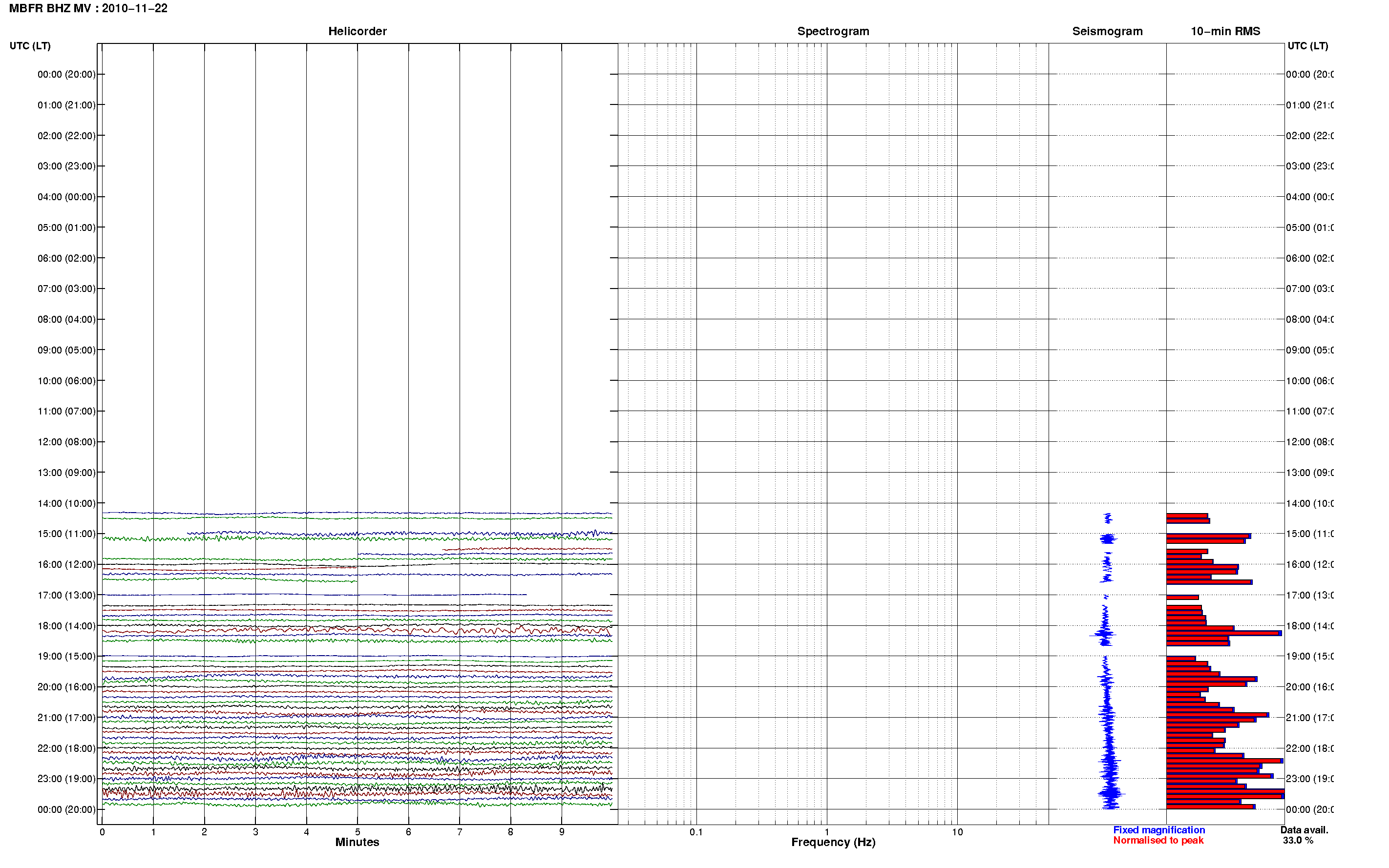1389x868 pixels.
Task: Click the seismogram spike just after 18:00
Action: click(x=1104, y=635)
